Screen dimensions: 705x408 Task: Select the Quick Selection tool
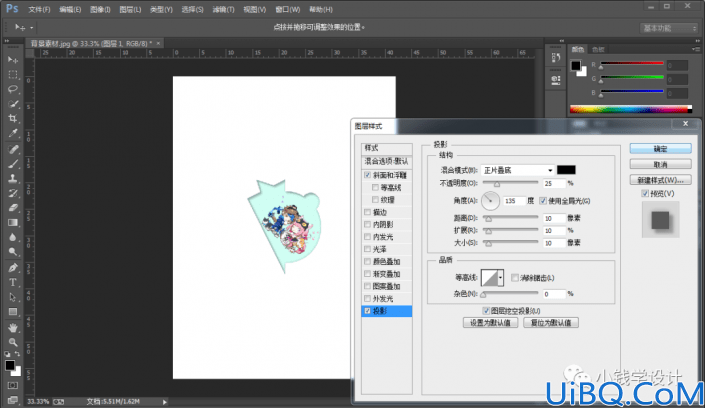click(13, 104)
